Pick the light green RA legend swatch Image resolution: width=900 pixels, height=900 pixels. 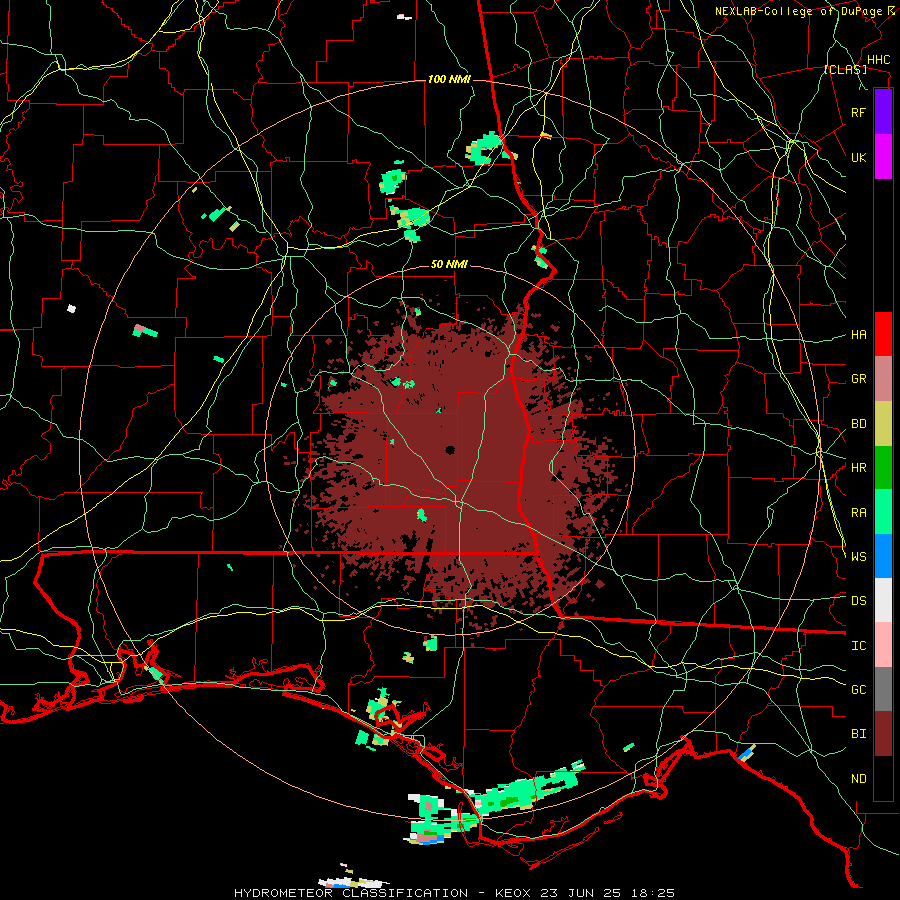point(883,512)
